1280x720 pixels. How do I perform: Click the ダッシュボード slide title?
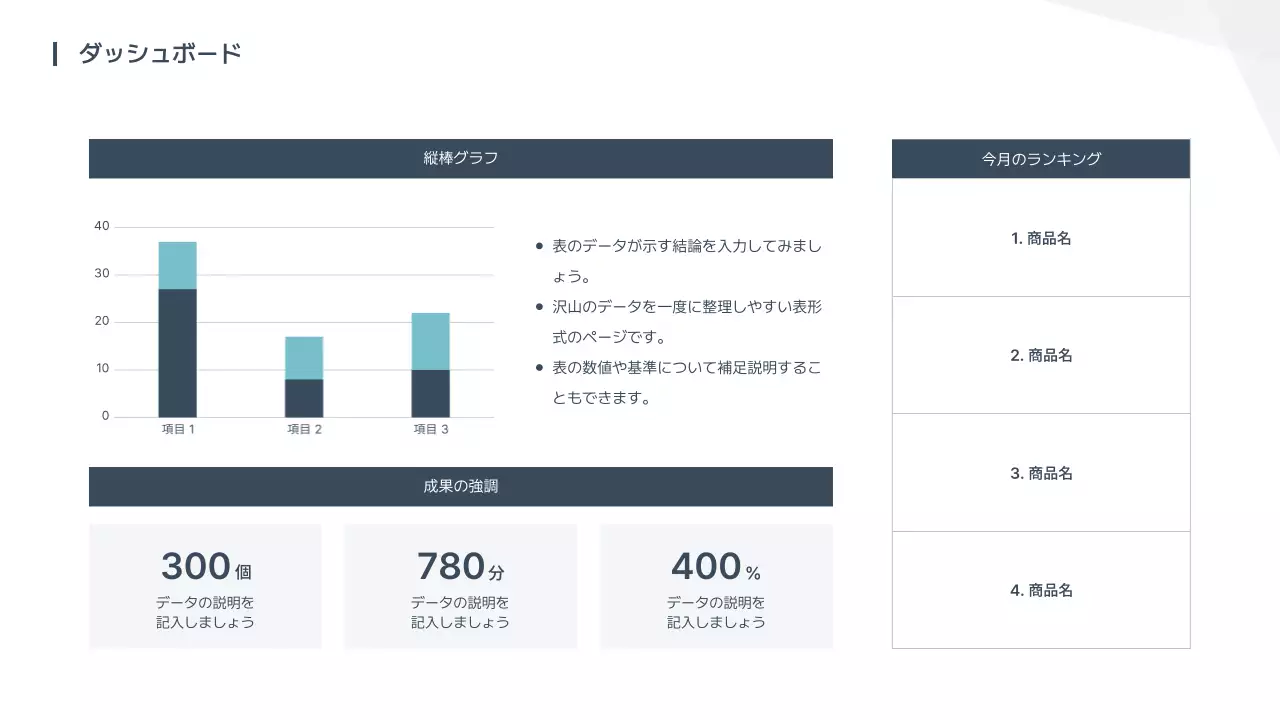pyautogui.click(x=160, y=54)
